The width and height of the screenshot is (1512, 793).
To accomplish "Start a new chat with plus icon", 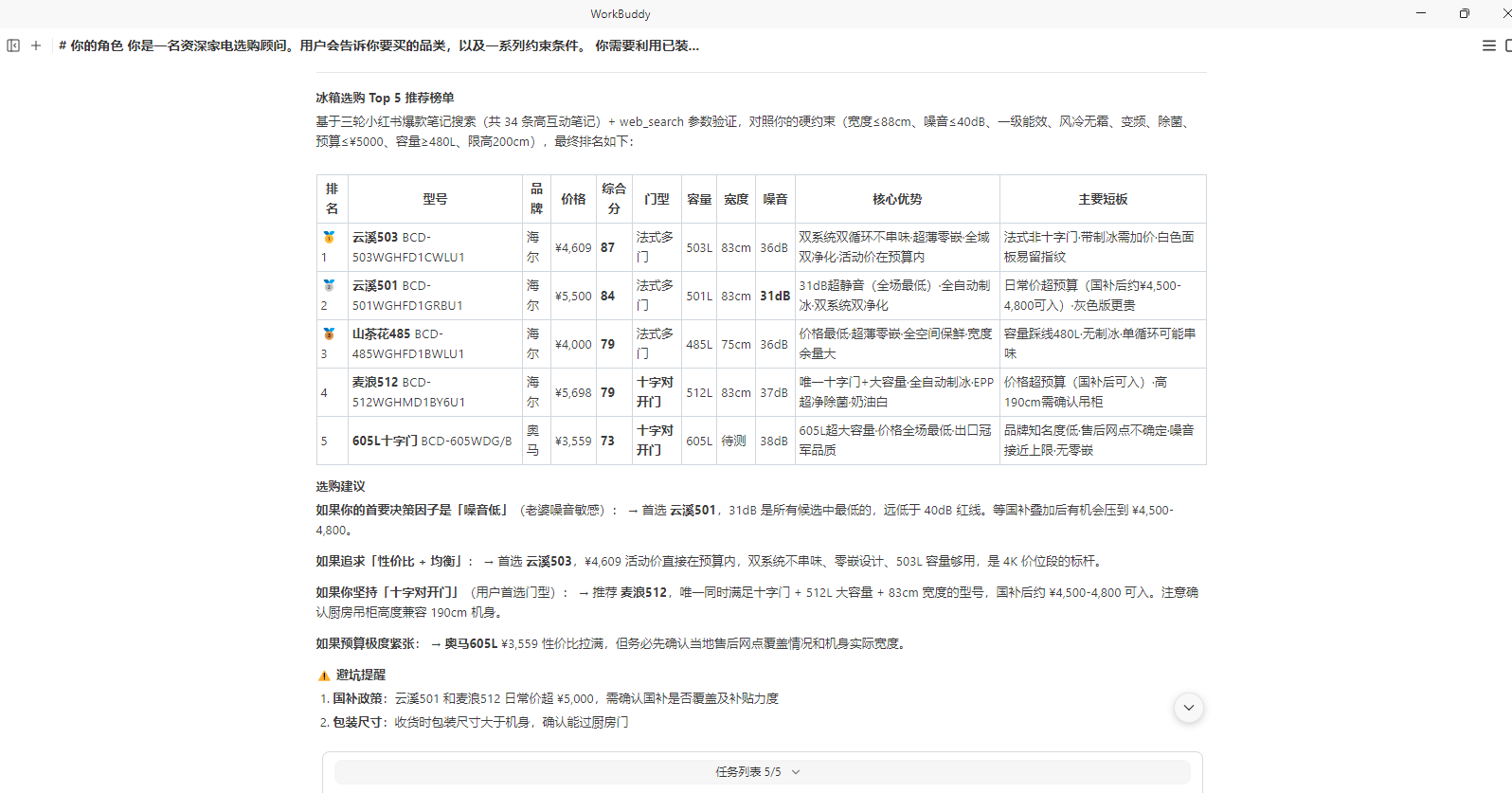I will pyautogui.click(x=36, y=45).
